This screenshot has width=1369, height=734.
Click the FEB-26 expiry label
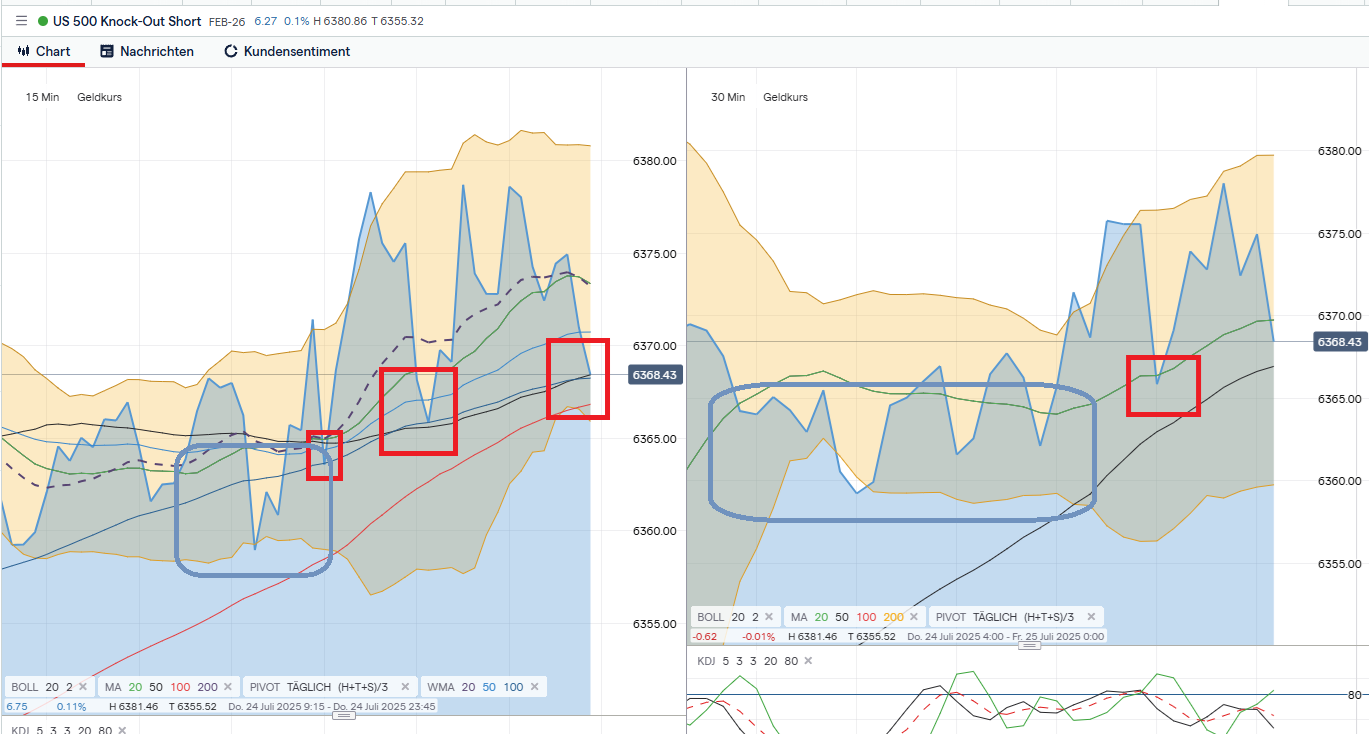[x=227, y=21]
